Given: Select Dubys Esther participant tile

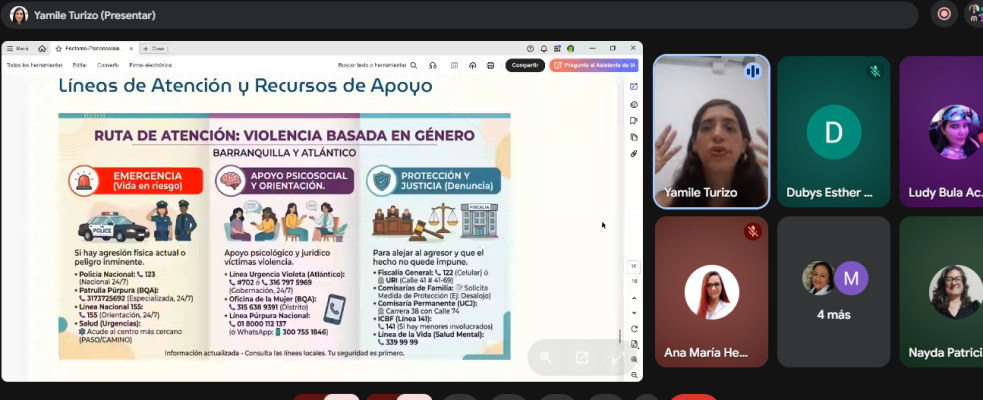Looking at the screenshot, I should point(834,132).
